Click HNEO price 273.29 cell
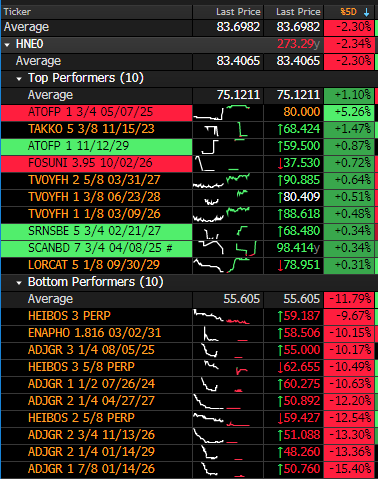The image size is (378, 479). pos(293,44)
